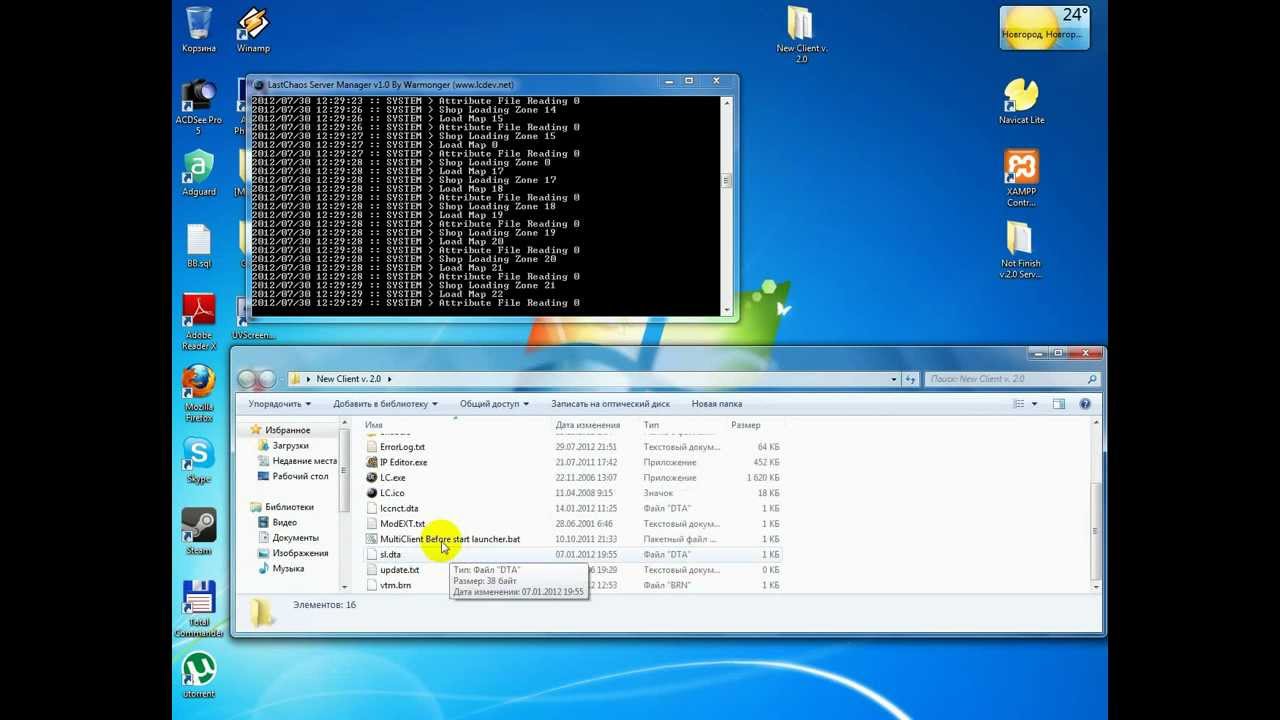Open Добавить в библиотеку dropdown
1280x720 pixels.
point(385,404)
